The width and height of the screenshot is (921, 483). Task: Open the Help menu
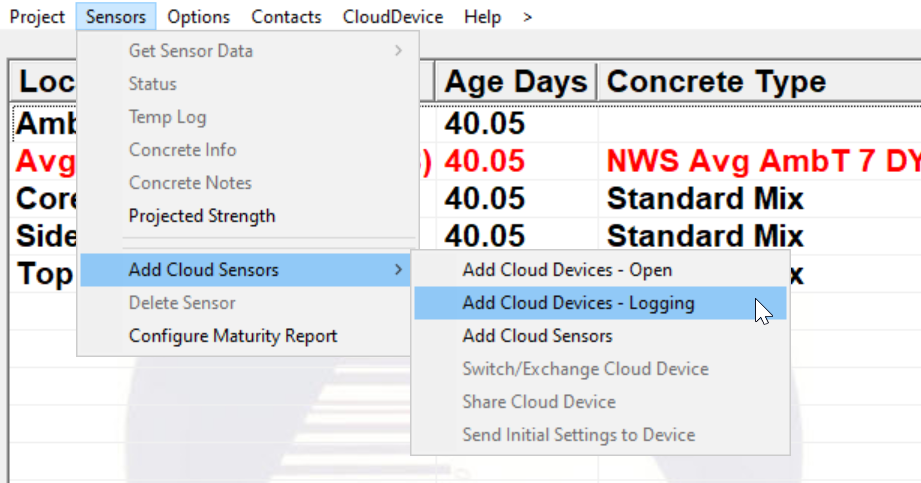[x=483, y=17]
